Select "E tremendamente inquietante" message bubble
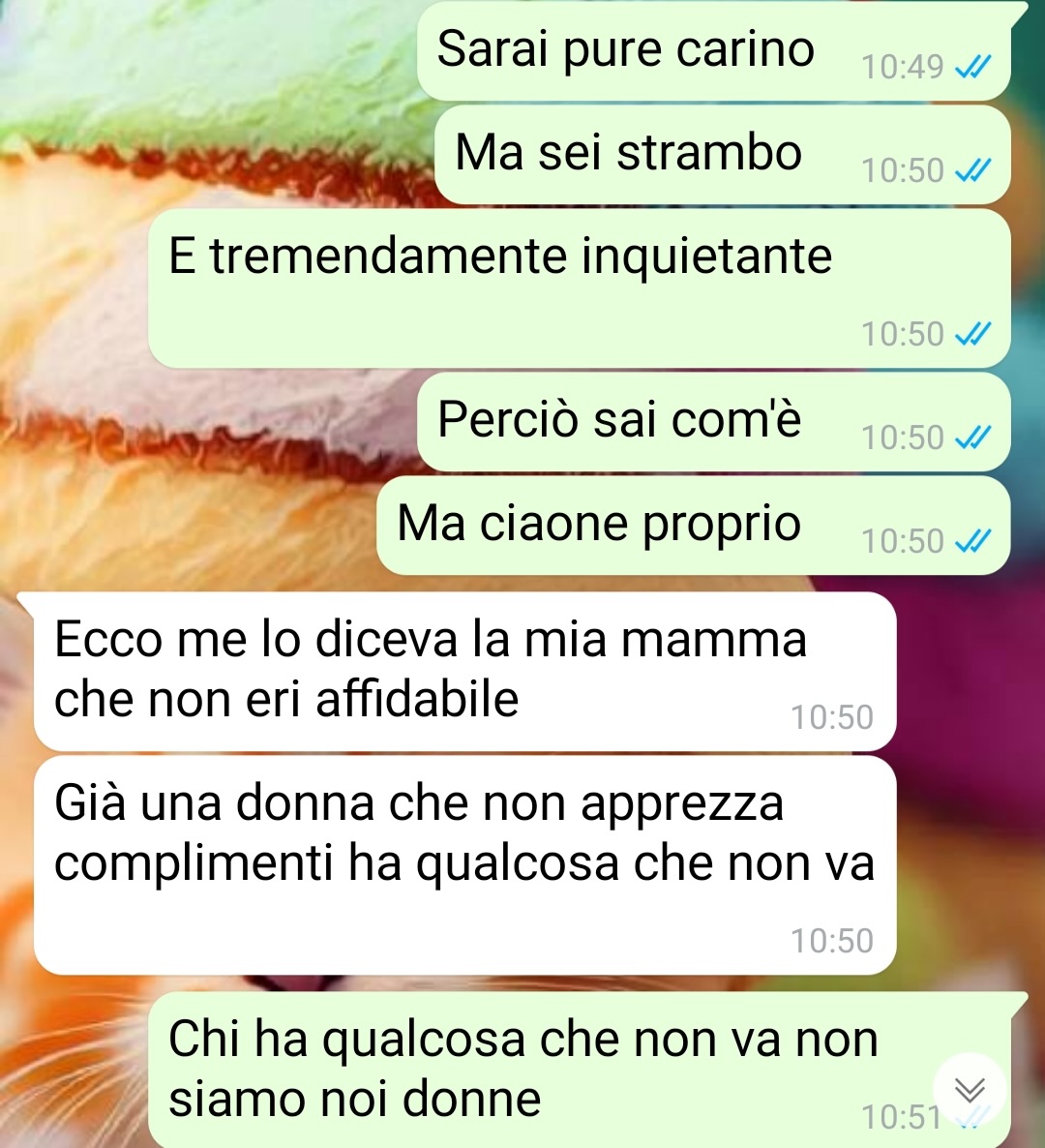The width and height of the screenshot is (1045, 1148). pos(580,287)
